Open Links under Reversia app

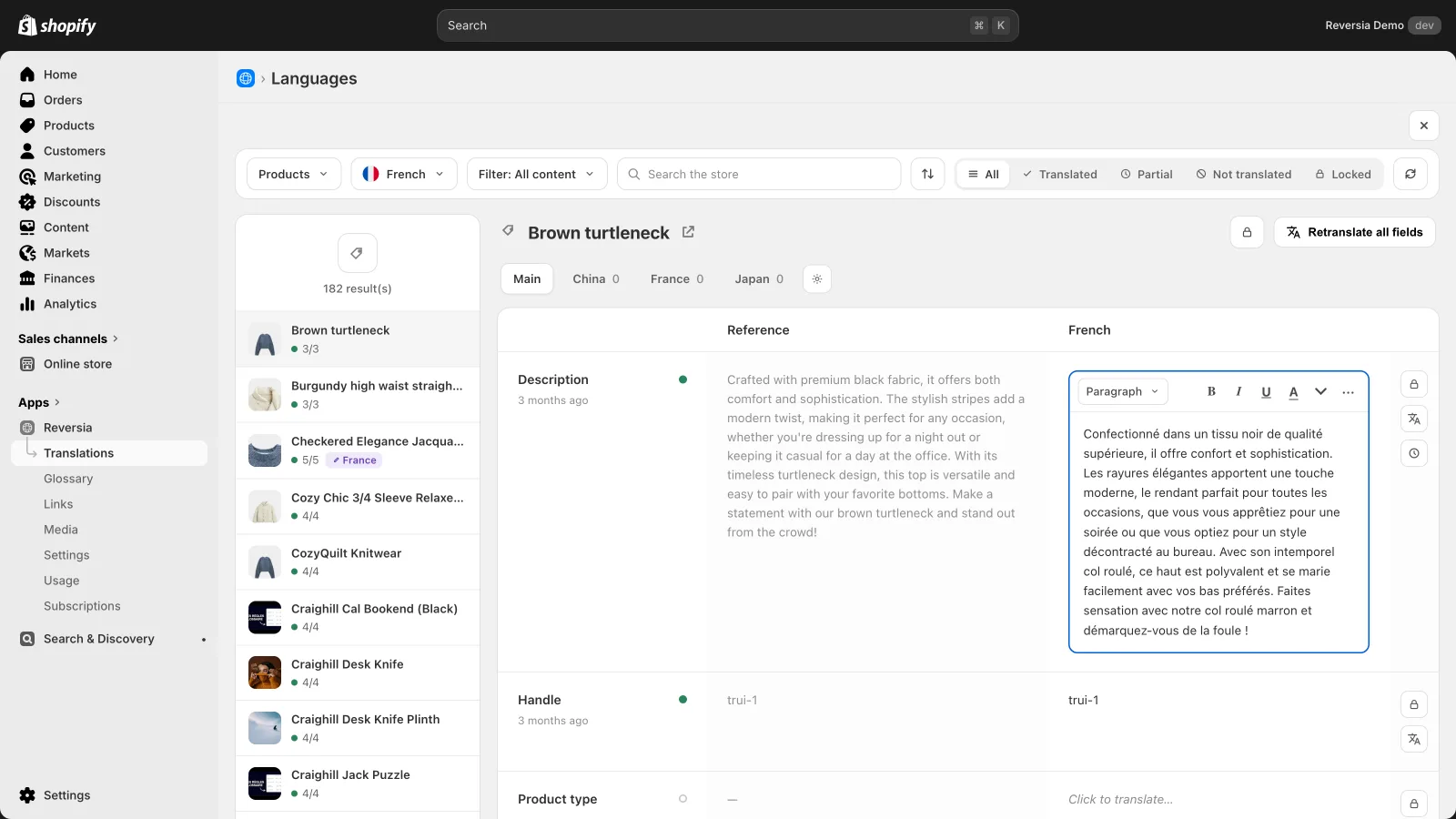coord(58,504)
